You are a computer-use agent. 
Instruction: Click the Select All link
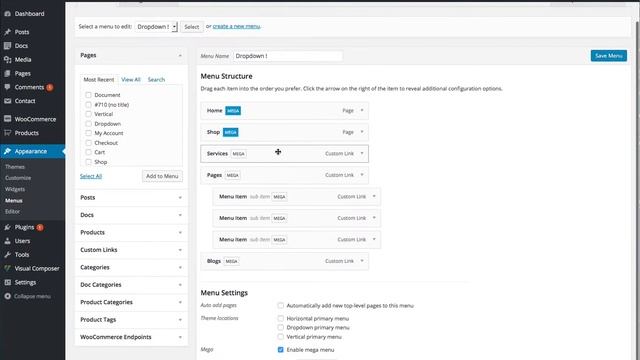91,176
